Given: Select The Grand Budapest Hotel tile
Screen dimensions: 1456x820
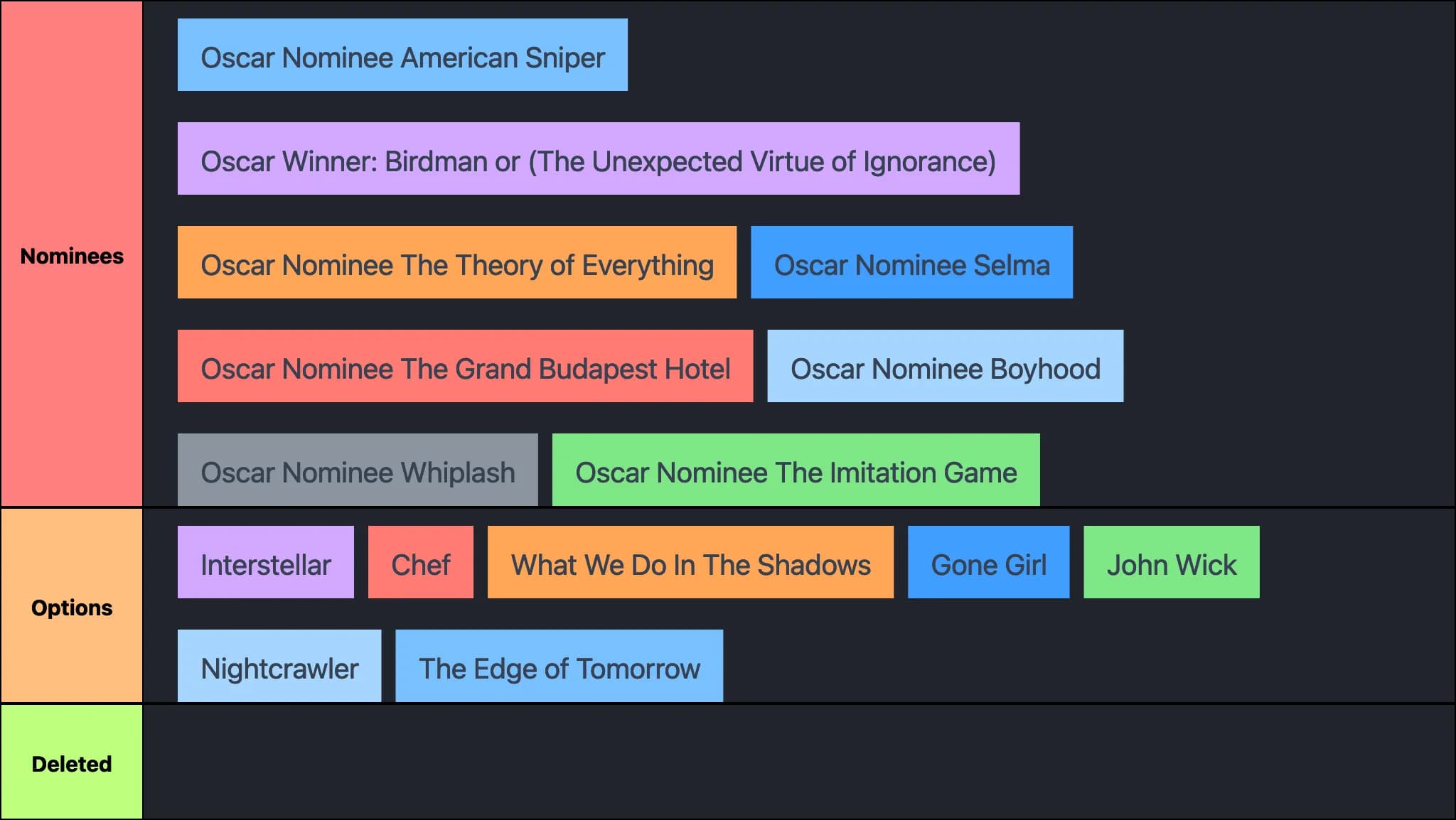Looking at the screenshot, I should click(x=465, y=367).
